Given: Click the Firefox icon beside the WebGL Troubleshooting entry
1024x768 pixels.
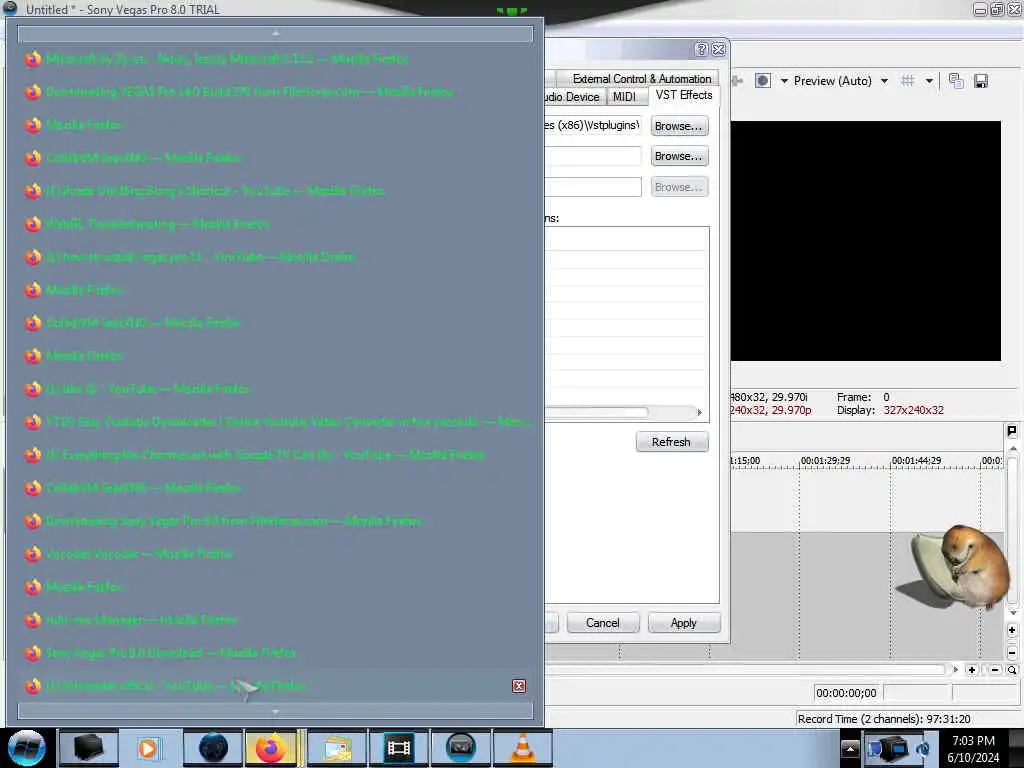Looking at the screenshot, I should [33, 224].
